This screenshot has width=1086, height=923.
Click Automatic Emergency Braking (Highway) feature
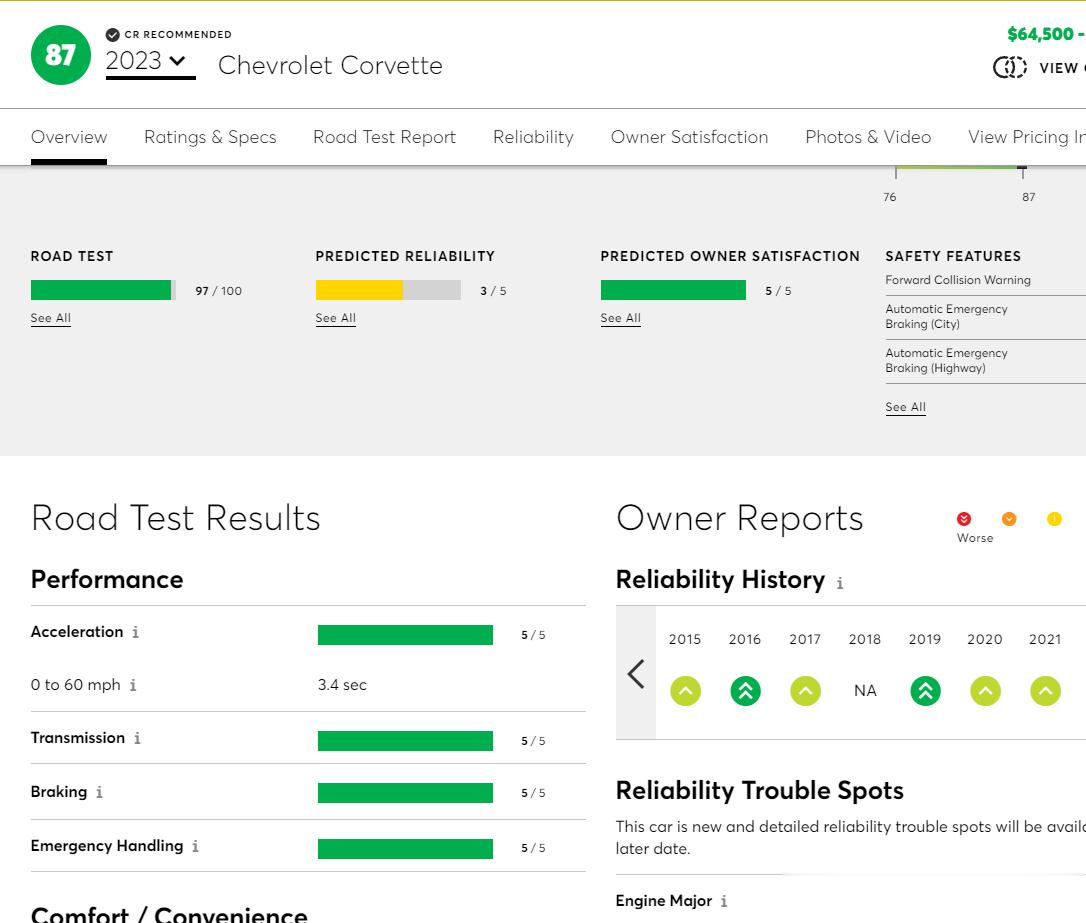point(946,361)
